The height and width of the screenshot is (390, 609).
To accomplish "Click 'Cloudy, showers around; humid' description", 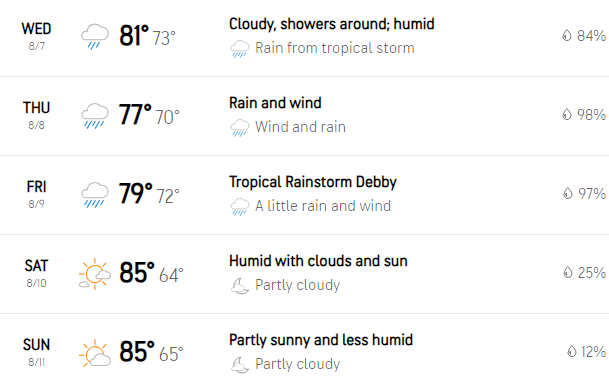I will click(x=332, y=24).
